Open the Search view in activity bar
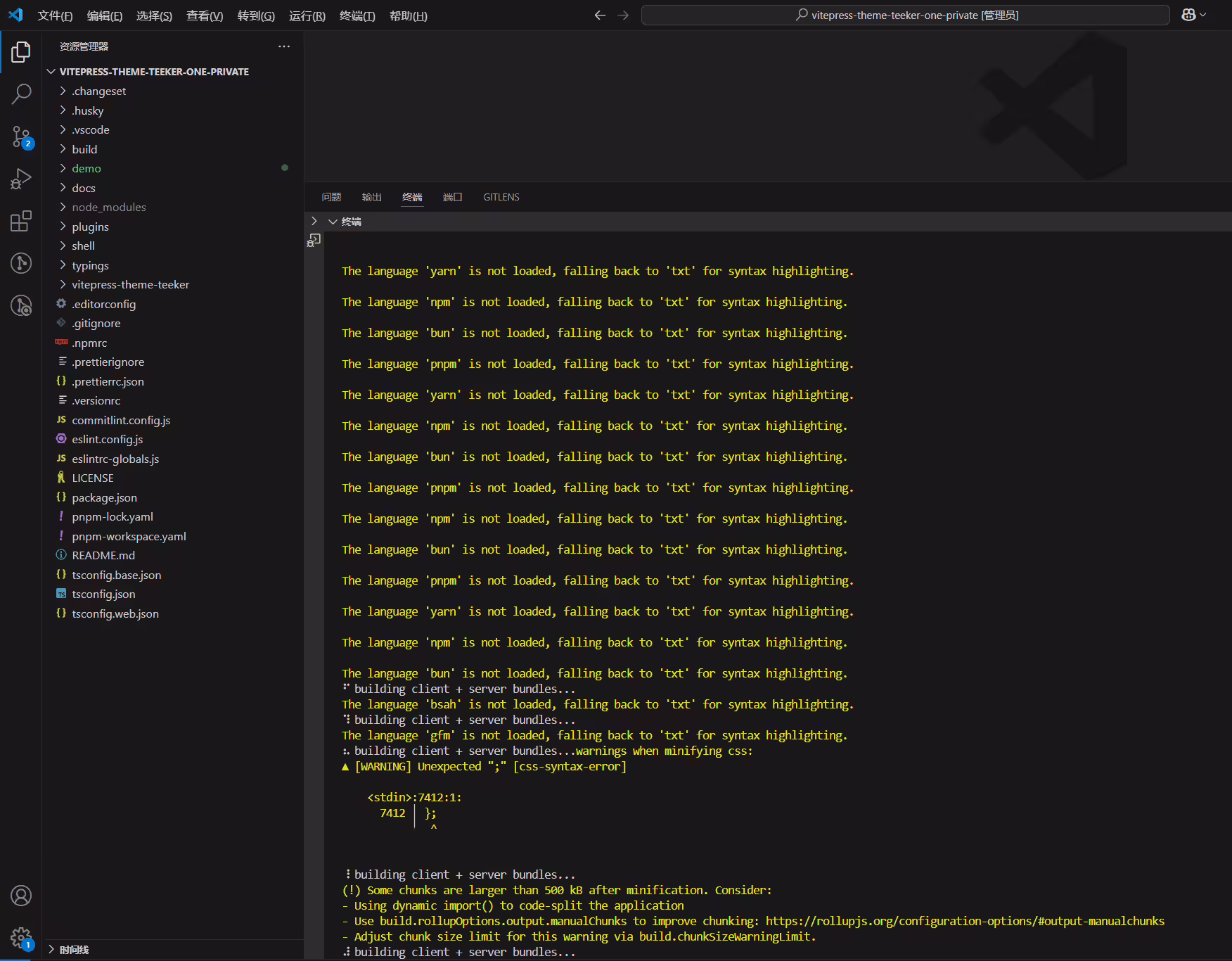 21,94
